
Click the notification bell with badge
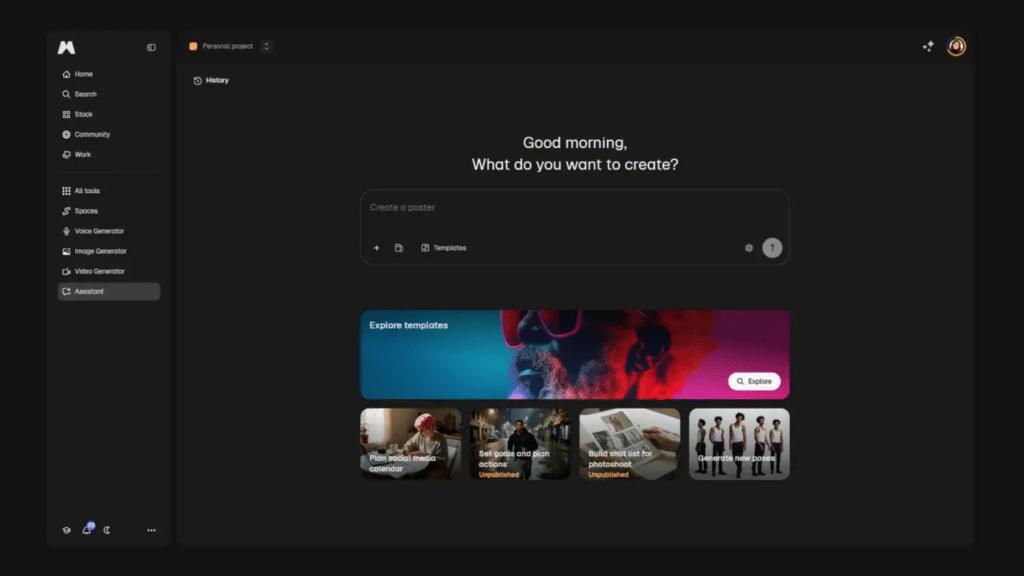tap(86, 530)
